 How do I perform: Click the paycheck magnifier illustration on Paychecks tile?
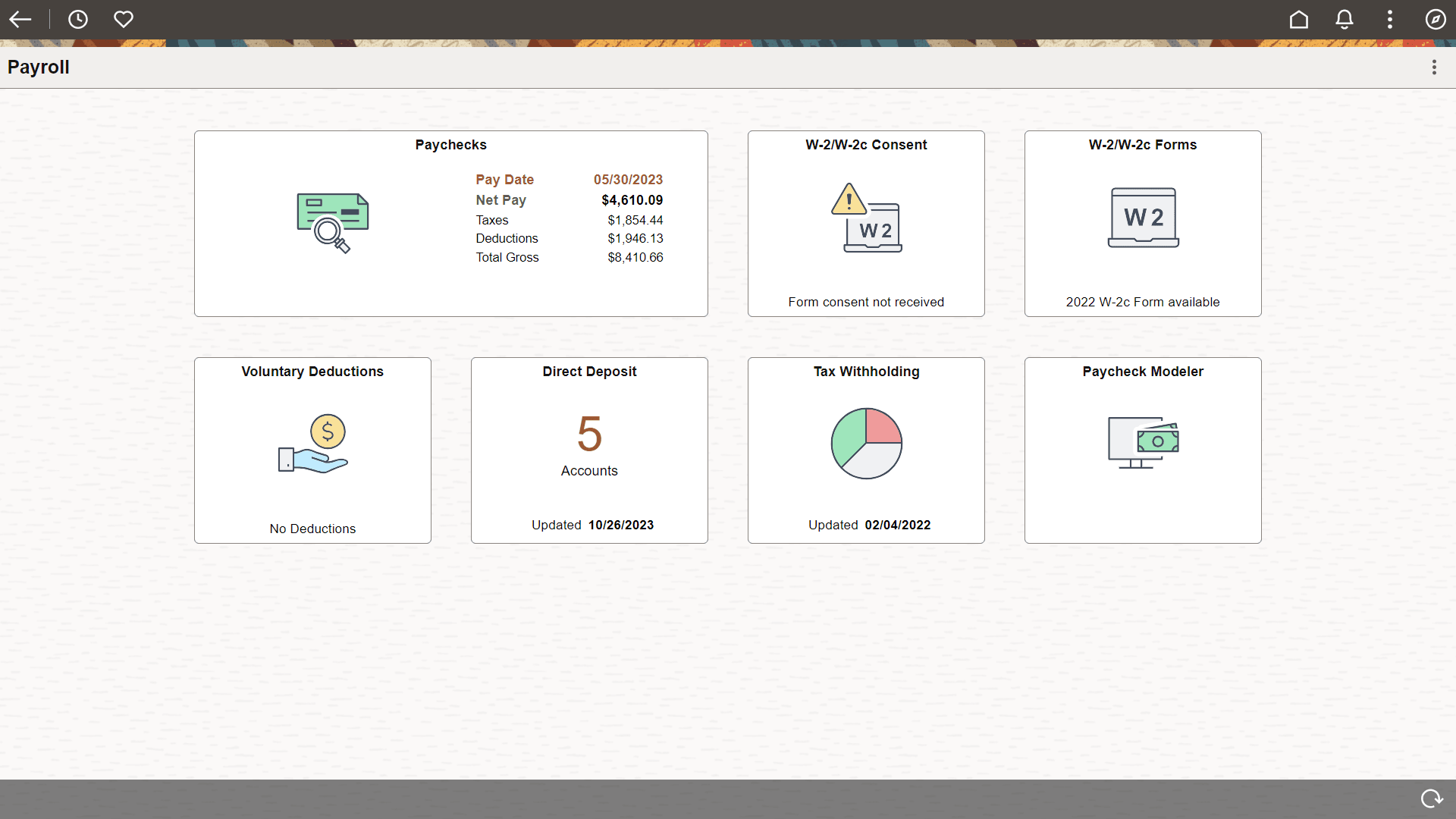(331, 222)
